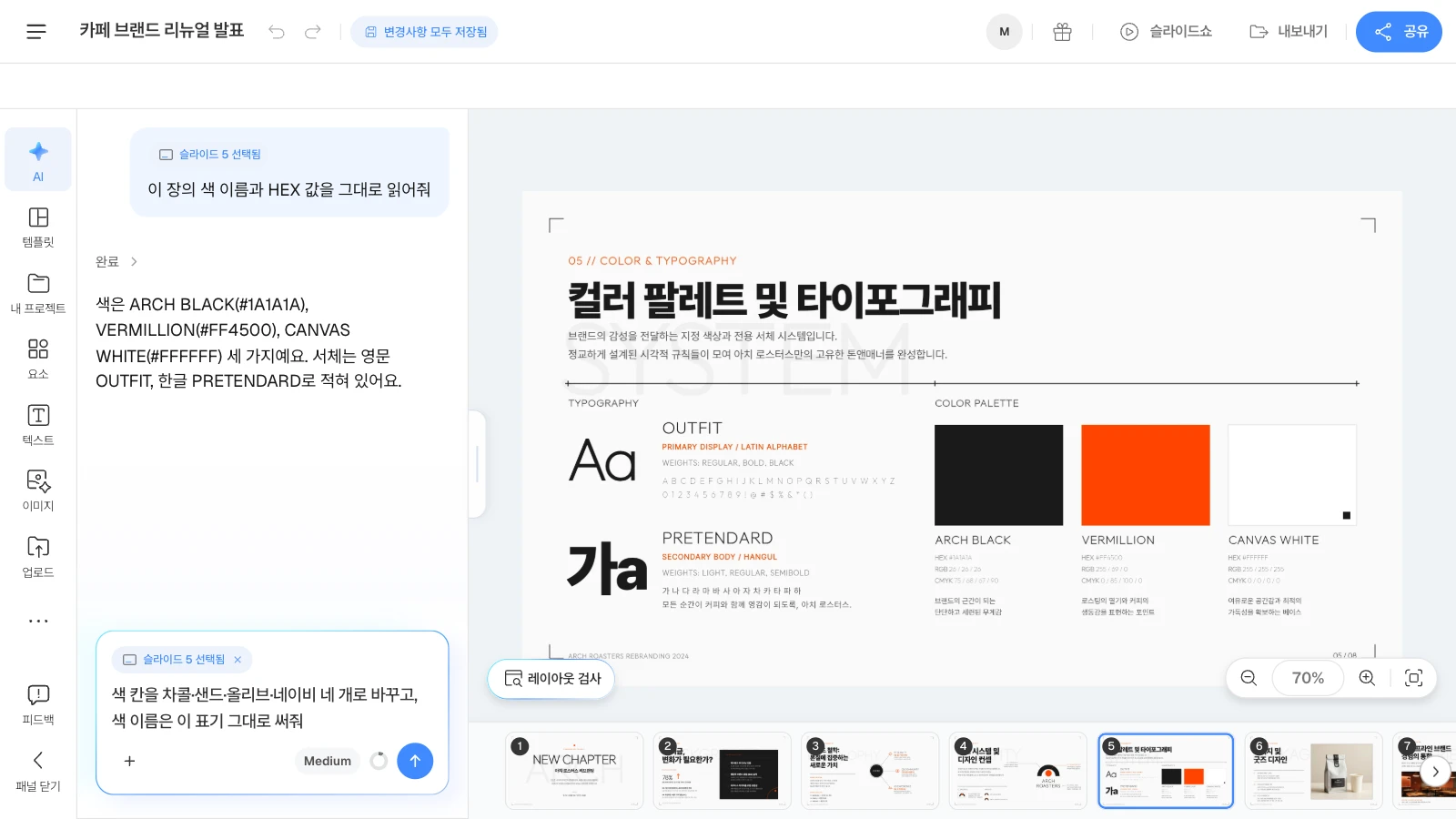Start the 슬라이드쇼 slideshow
The height and width of the screenshot is (819, 1456).
tap(1166, 32)
